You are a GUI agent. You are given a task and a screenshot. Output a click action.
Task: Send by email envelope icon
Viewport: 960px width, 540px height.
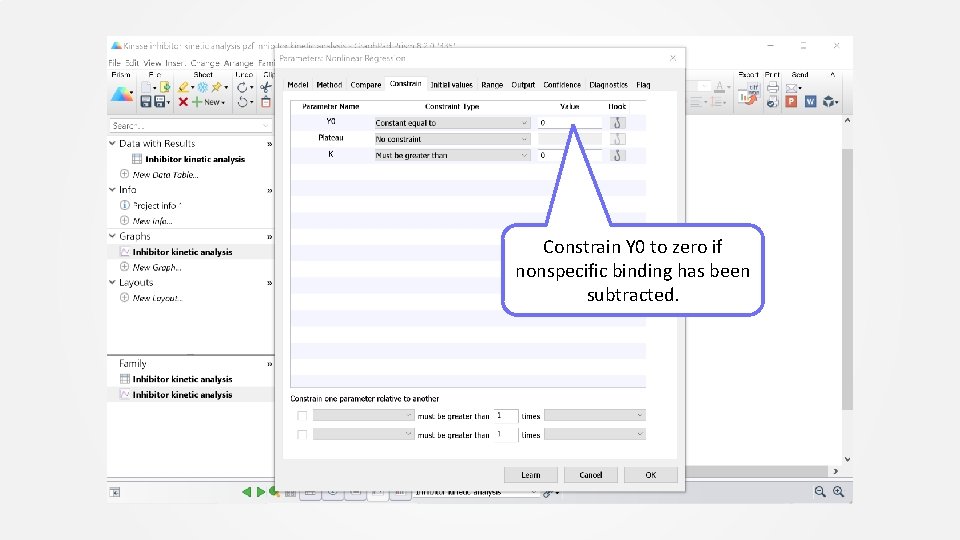pos(792,88)
